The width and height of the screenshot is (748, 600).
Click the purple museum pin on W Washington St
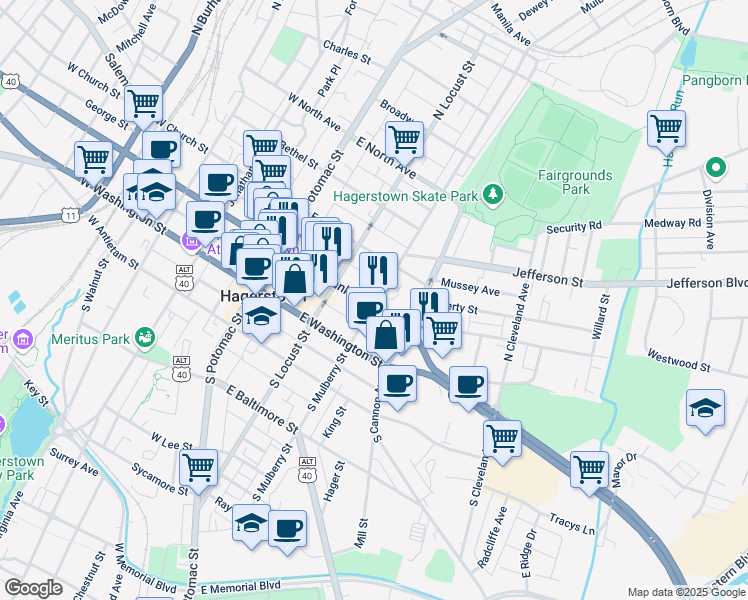(x=191, y=242)
